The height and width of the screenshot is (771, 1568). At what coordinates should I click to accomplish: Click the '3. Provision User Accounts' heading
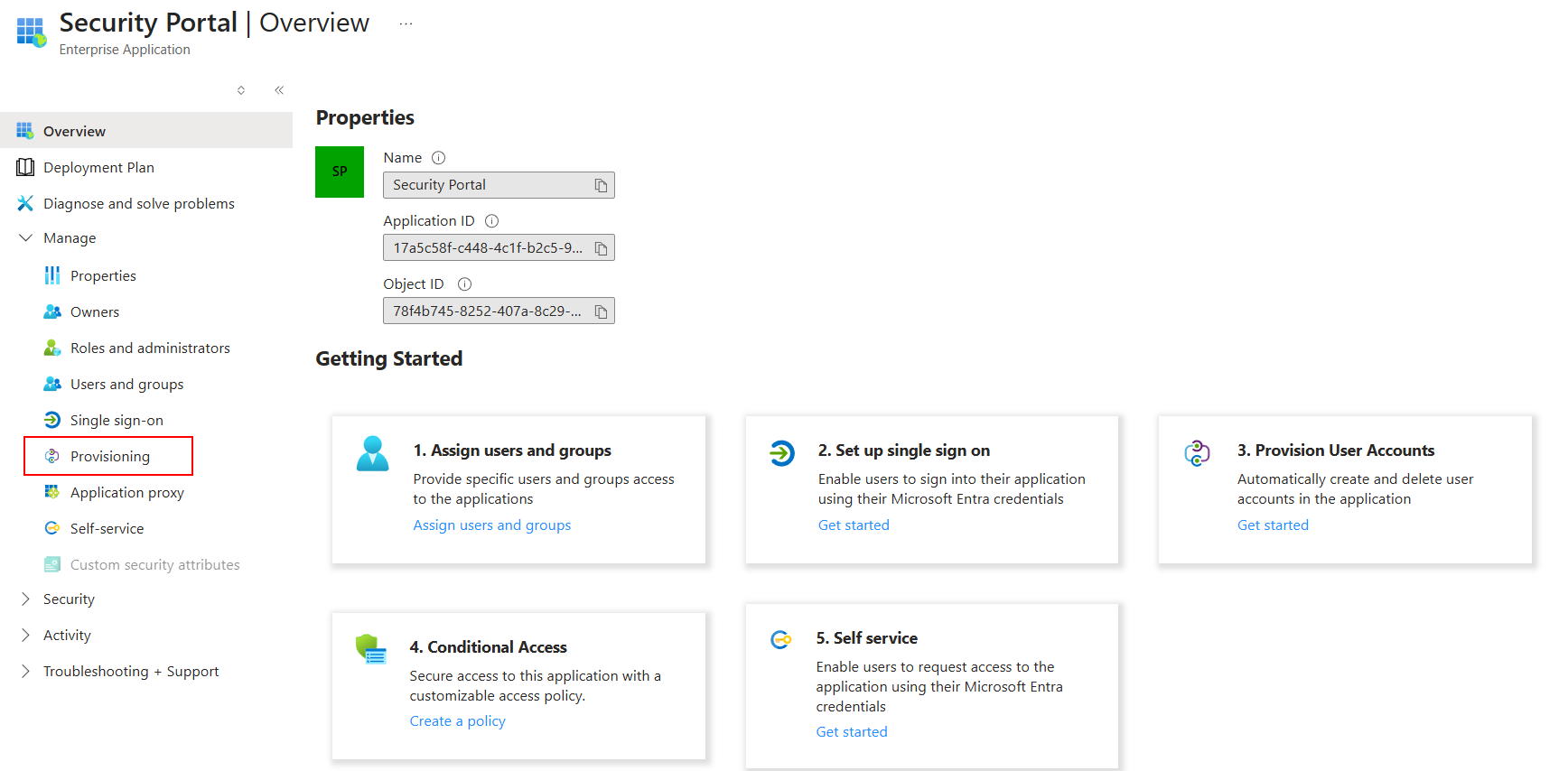tap(1336, 451)
